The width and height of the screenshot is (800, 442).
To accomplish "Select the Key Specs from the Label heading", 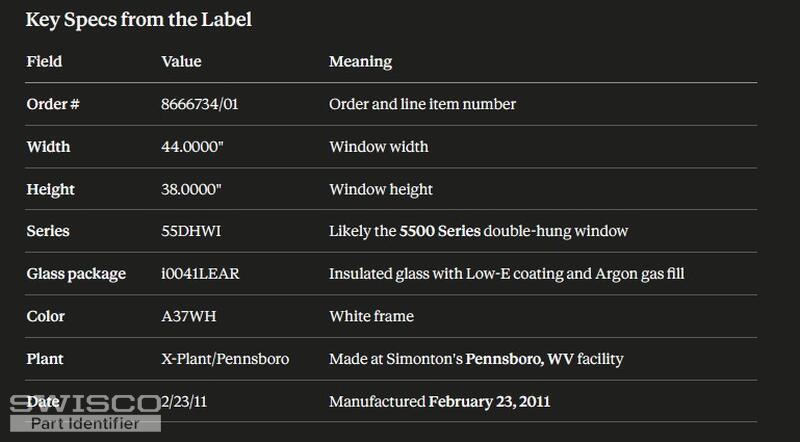I will tap(139, 20).
